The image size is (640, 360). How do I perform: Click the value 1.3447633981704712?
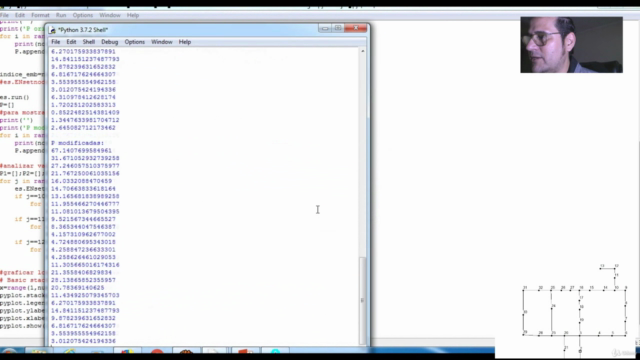(x=85, y=120)
